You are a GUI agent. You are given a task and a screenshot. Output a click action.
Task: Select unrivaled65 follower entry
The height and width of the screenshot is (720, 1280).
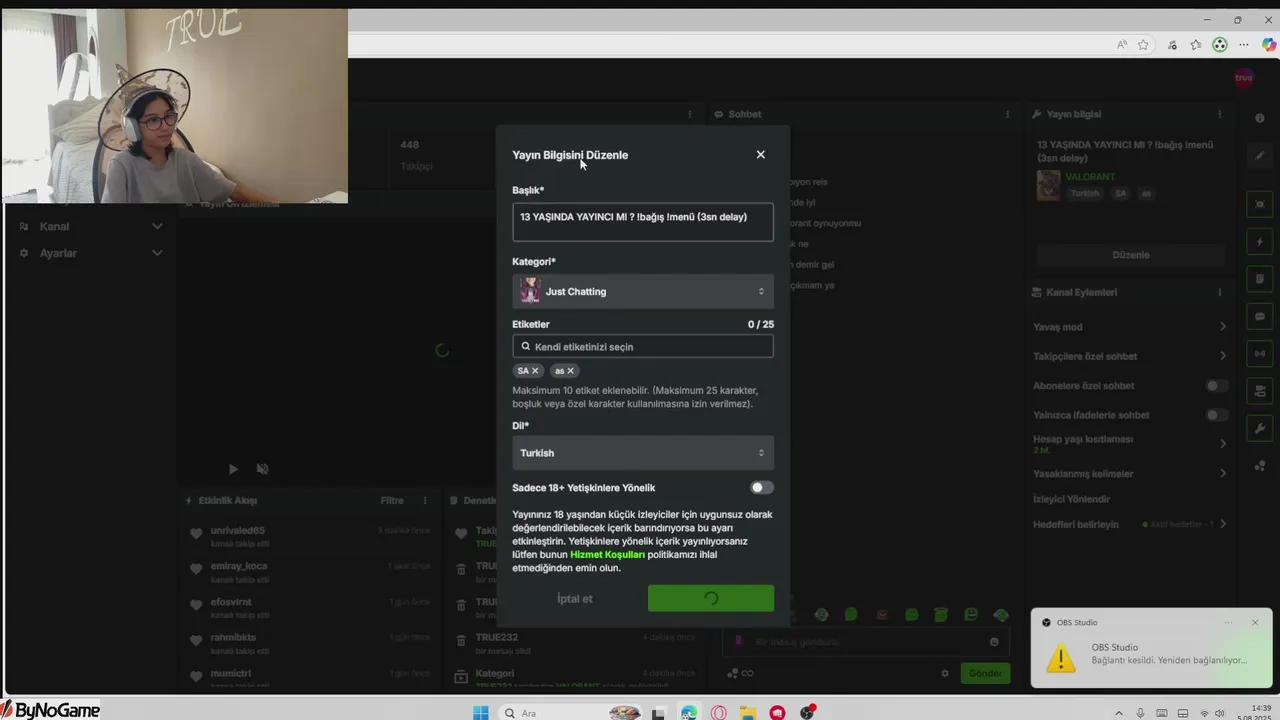310,536
